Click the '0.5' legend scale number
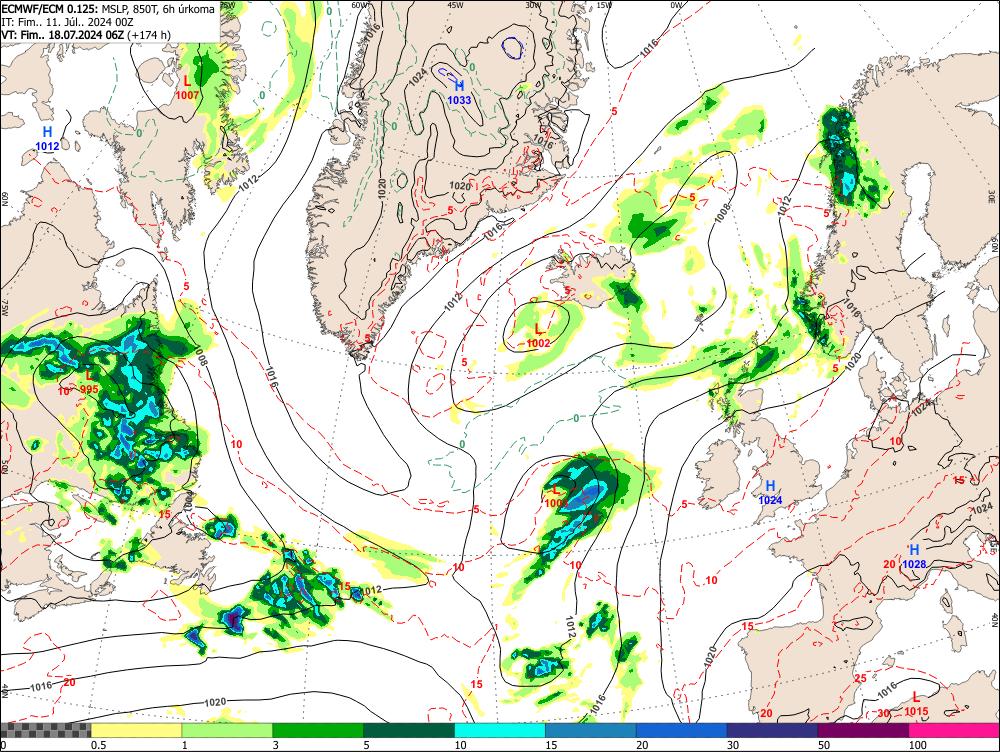This screenshot has height=752, width=1000. [98, 745]
